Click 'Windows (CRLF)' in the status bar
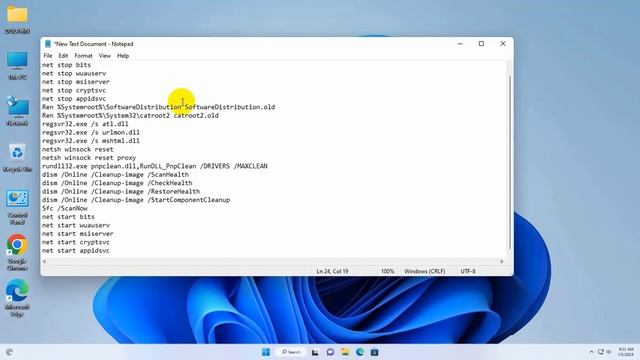 pyautogui.click(x=424, y=271)
